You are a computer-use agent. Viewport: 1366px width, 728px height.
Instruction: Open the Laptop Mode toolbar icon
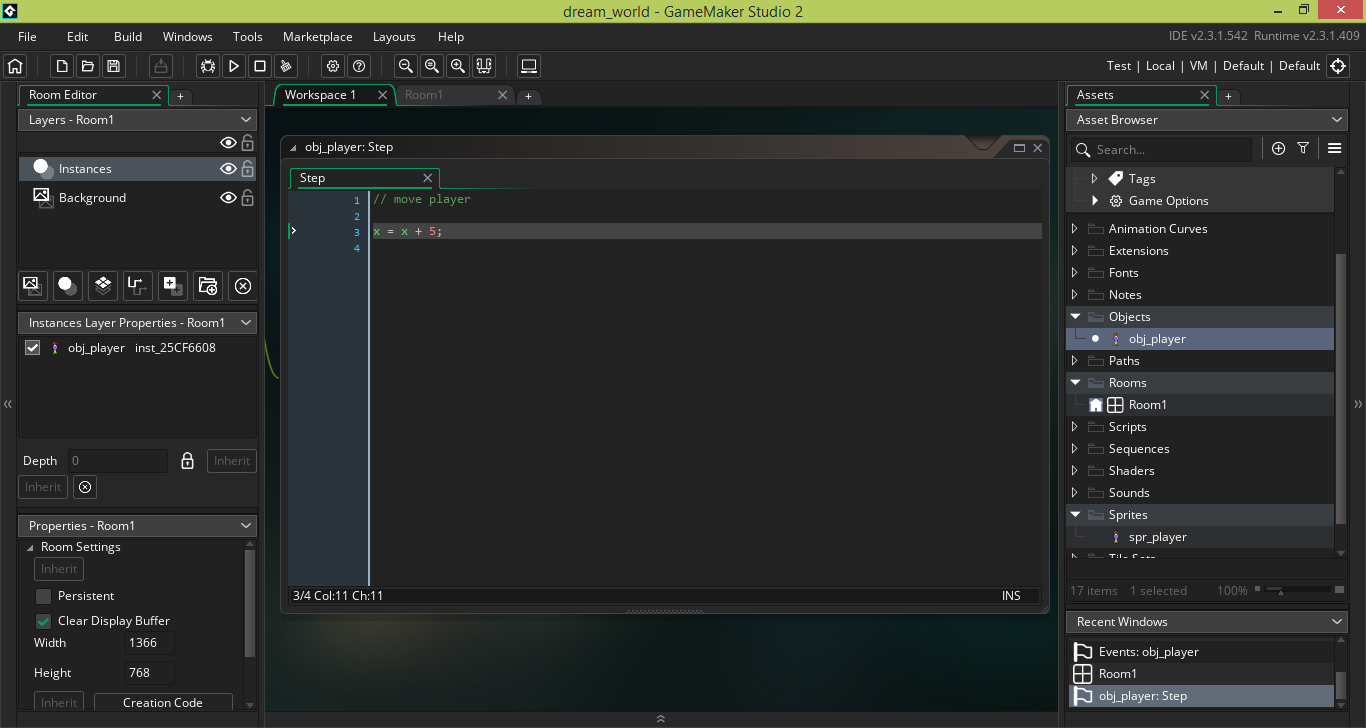[x=529, y=66]
